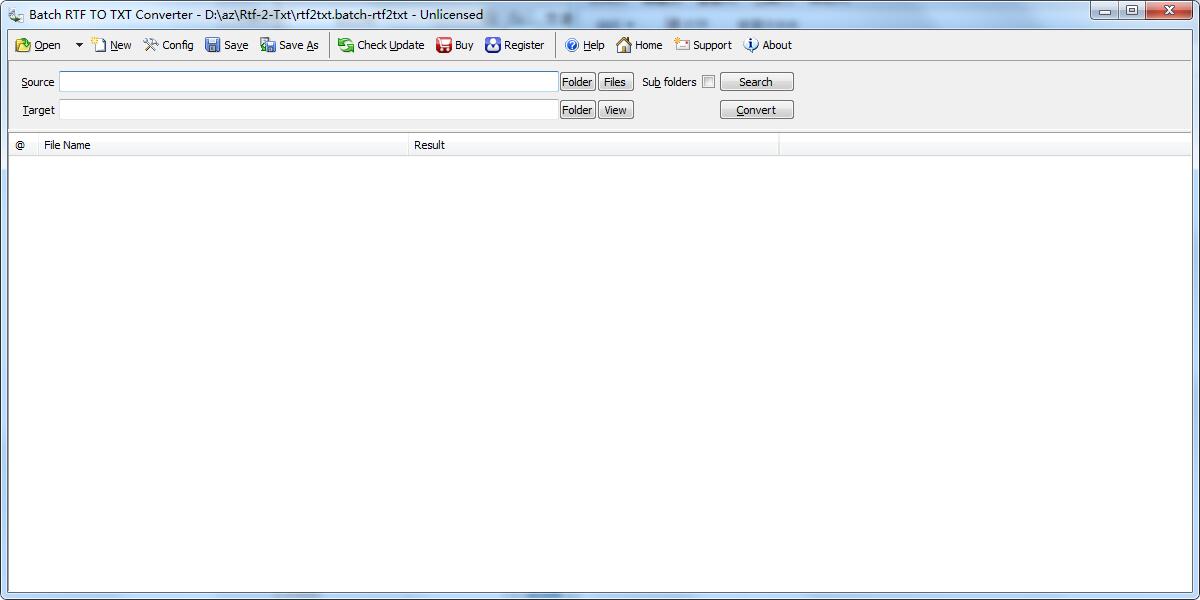
Task: Open the Support option
Action: pos(703,45)
